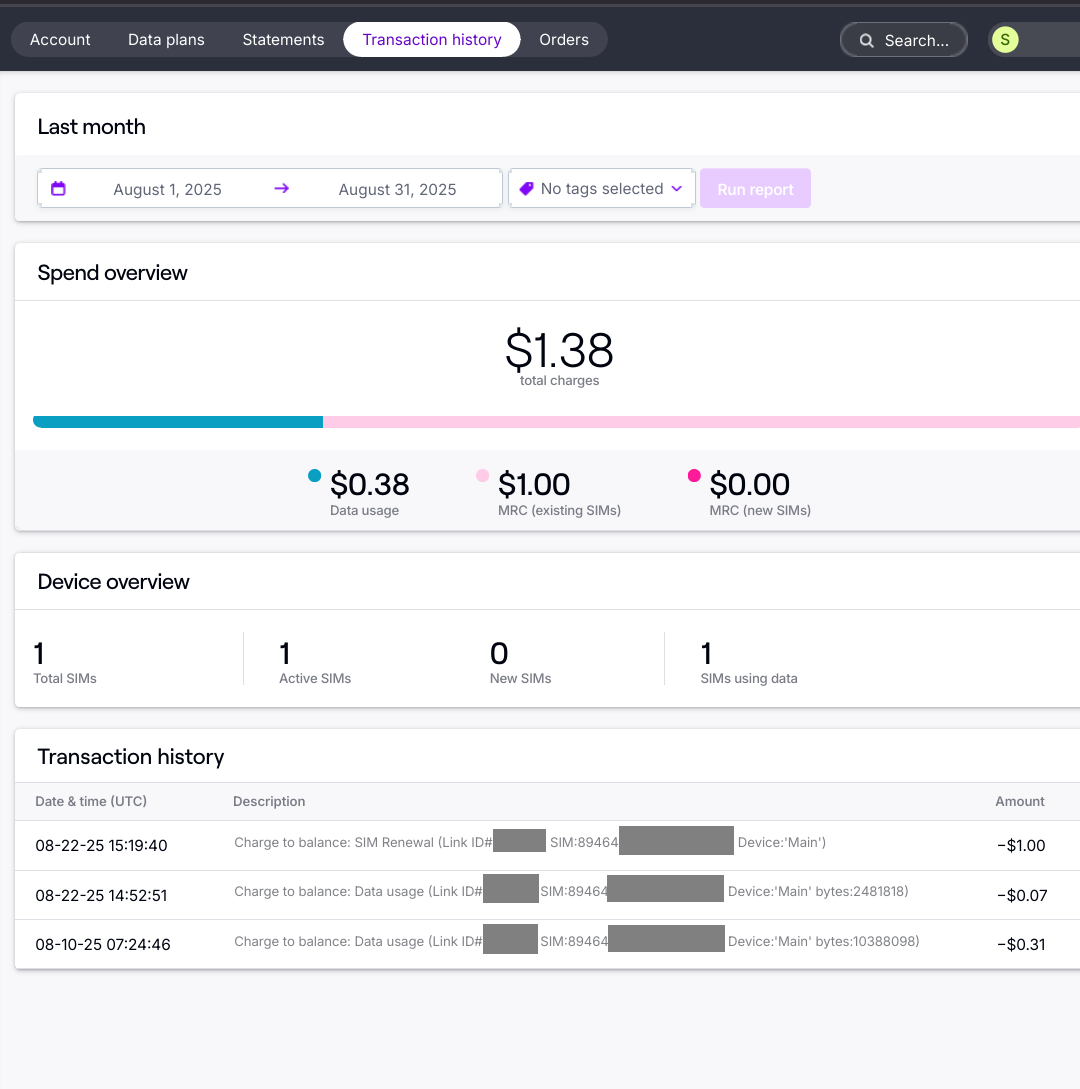Switch to the Account tab

(60, 40)
